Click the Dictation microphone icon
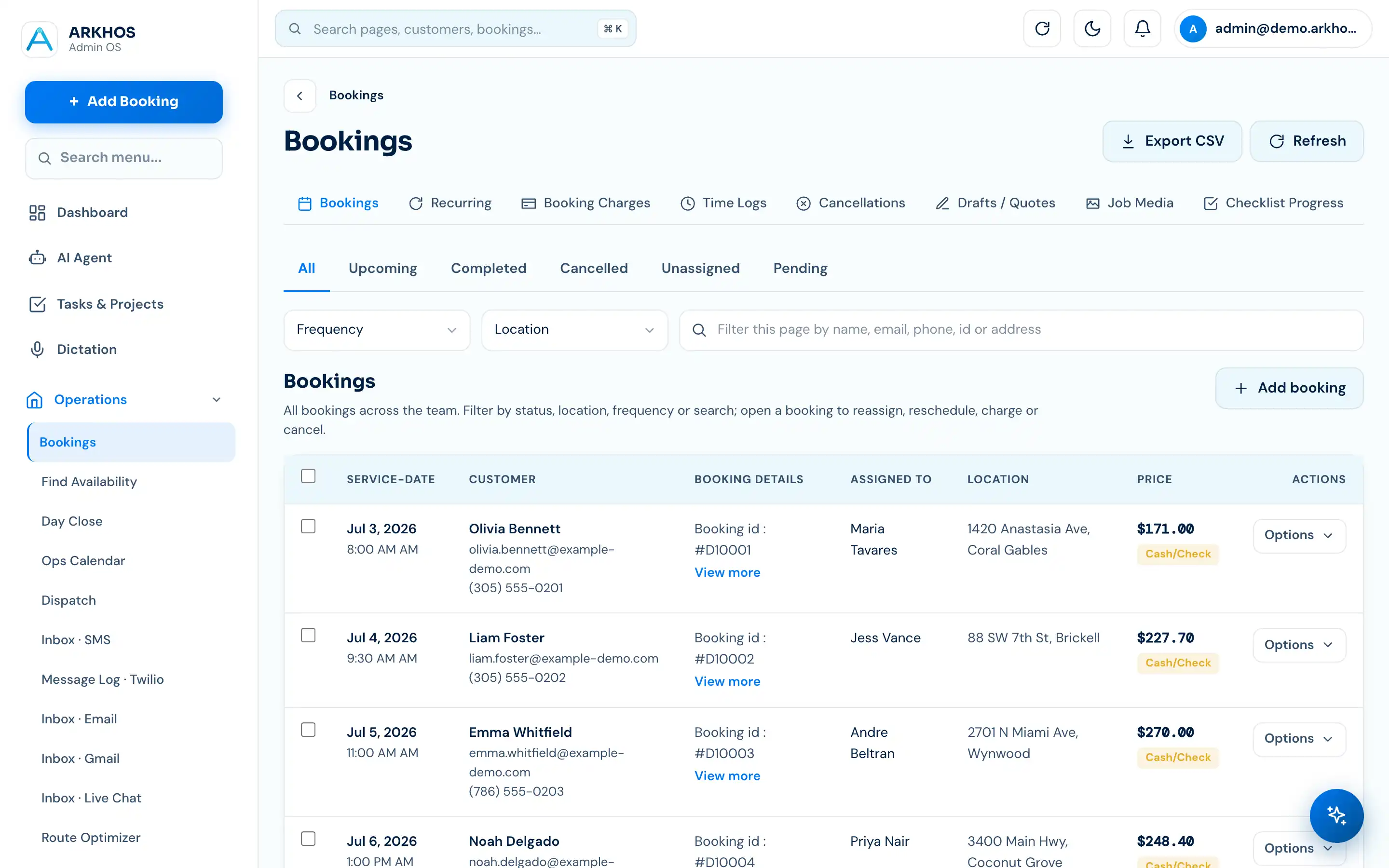The height and width of the screenshot is (868, 1389). pos(37,350)
